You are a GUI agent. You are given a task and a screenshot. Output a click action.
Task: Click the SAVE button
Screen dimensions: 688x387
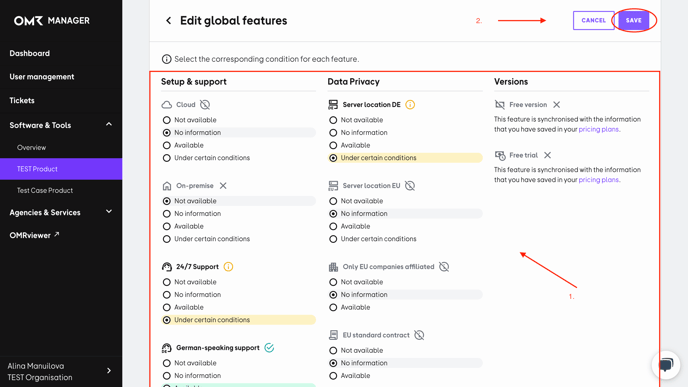(633, 21)
